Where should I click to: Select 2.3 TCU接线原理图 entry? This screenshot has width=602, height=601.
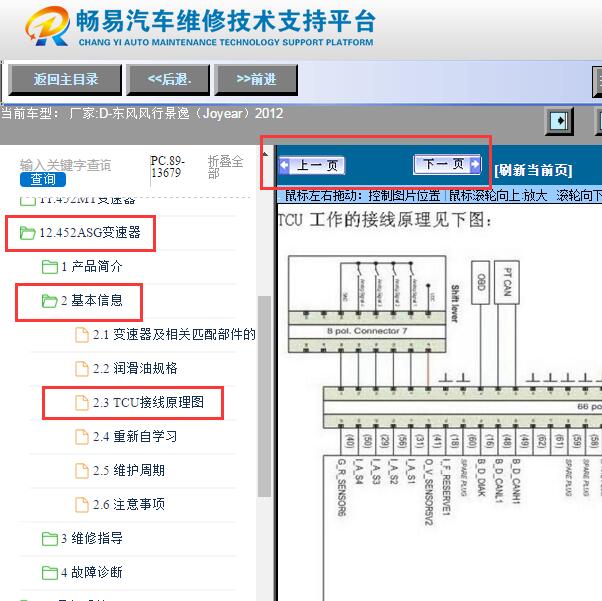pos(148,402)
